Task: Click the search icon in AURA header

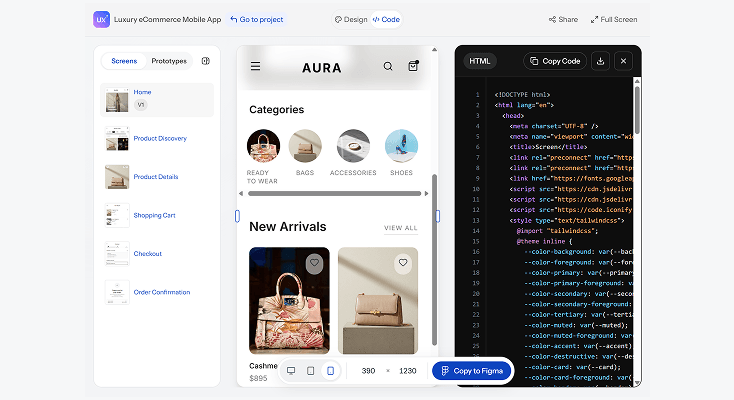Action: (388, 67)
